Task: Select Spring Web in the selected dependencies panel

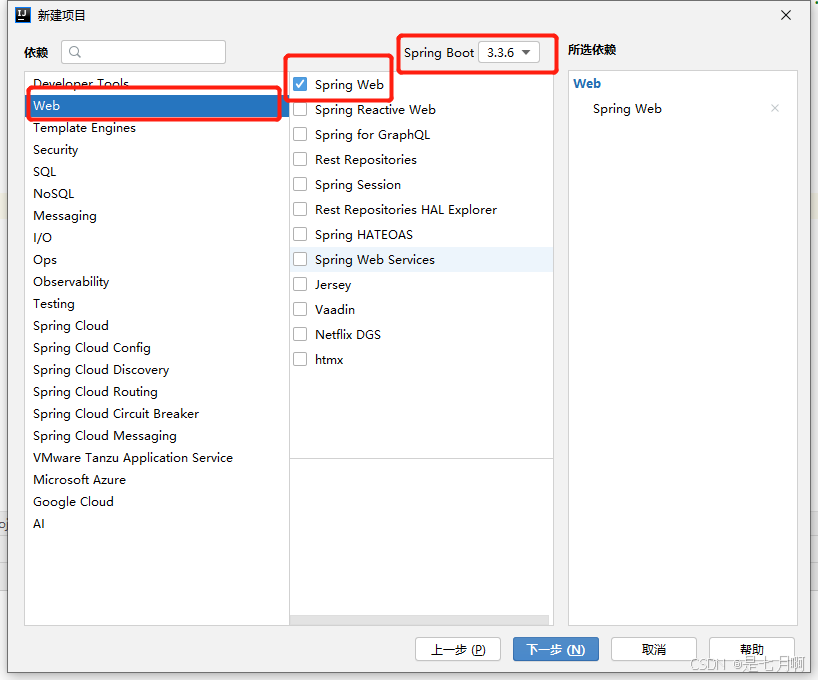Action: pyautogui.click(x=627, y=109)
